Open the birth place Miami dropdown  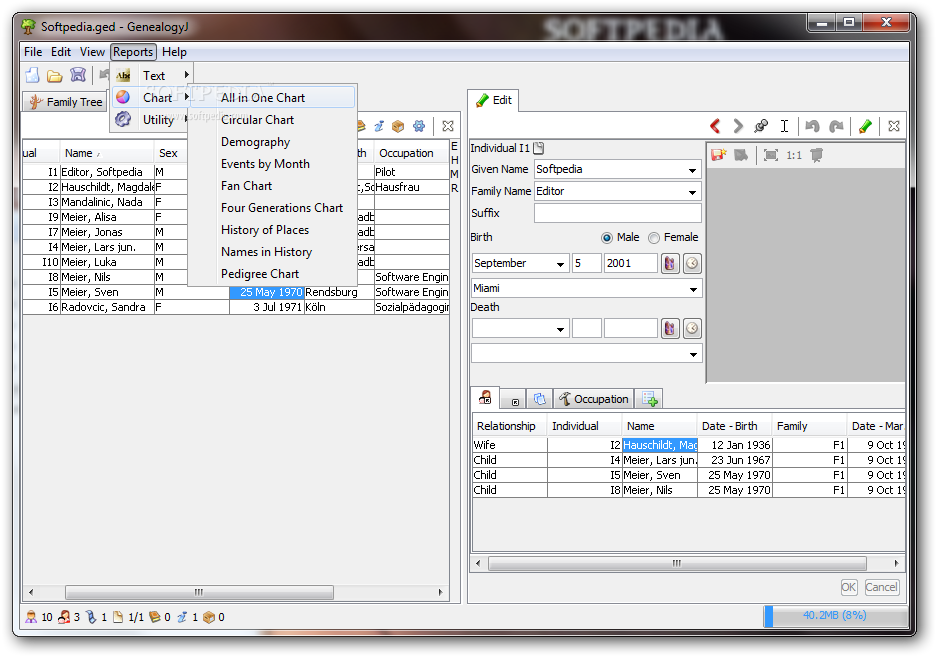[693, 289]
